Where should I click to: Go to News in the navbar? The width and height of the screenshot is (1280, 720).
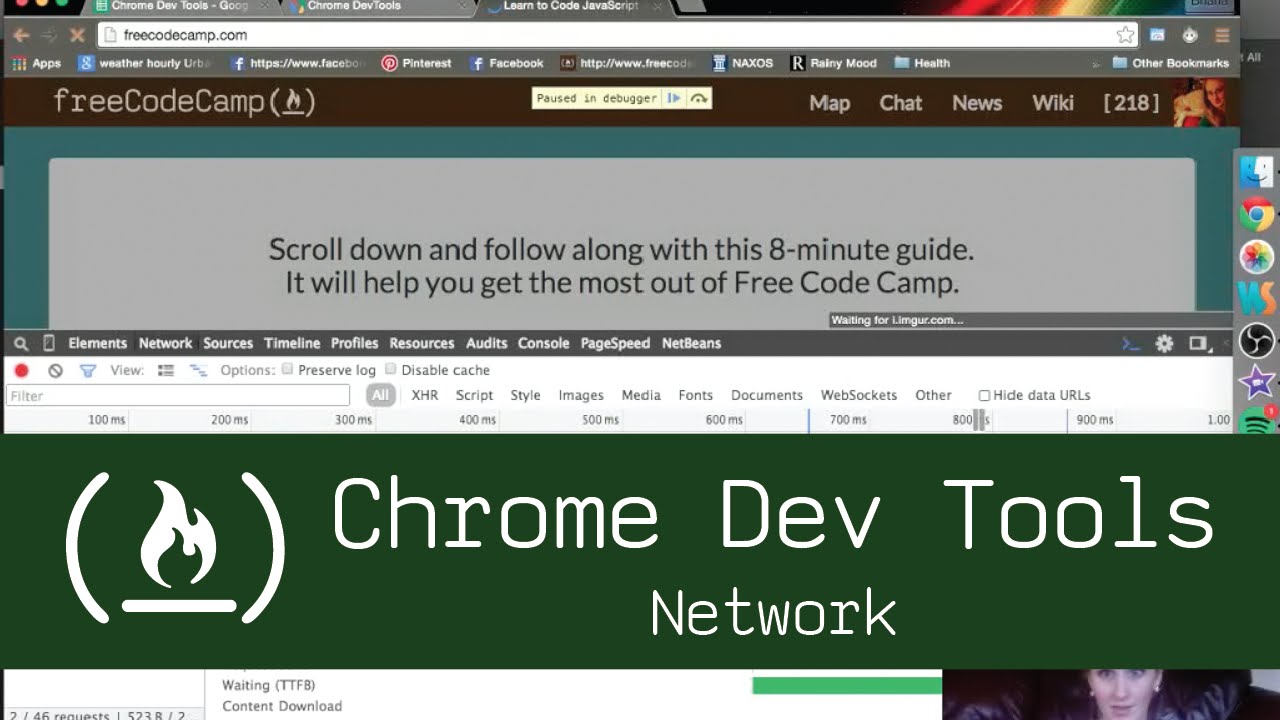click(977, 103)
